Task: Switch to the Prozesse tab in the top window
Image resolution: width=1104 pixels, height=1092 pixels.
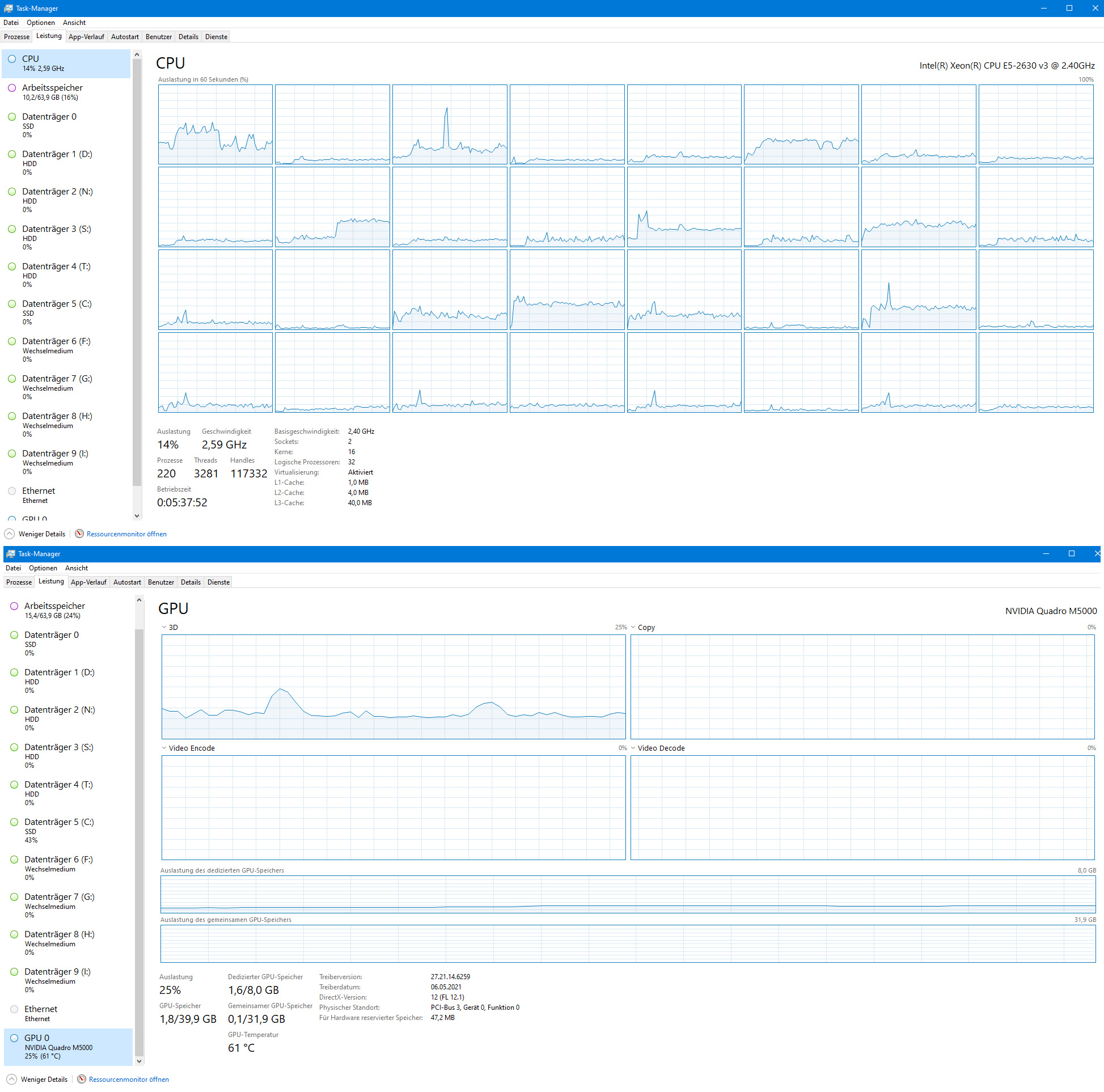Action: (16, 37)
